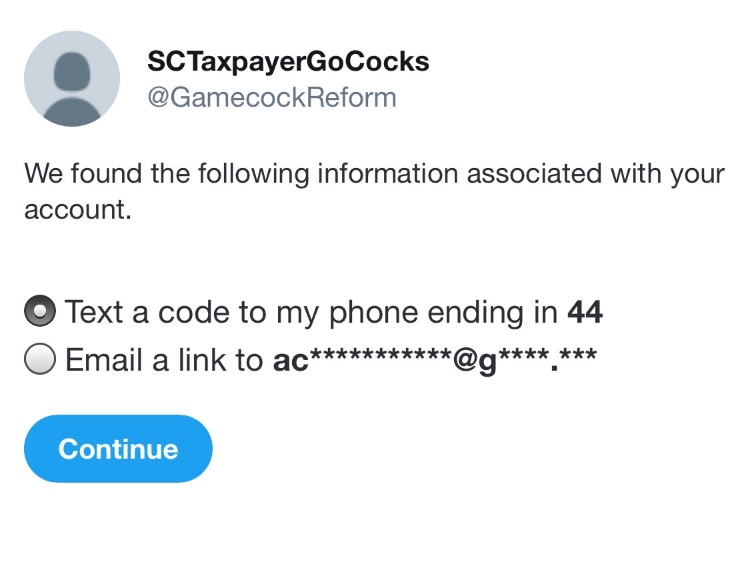This screenshot has width=750, height=583.
Task: Click the "Email a link to" label
Action: coord(165,361)
